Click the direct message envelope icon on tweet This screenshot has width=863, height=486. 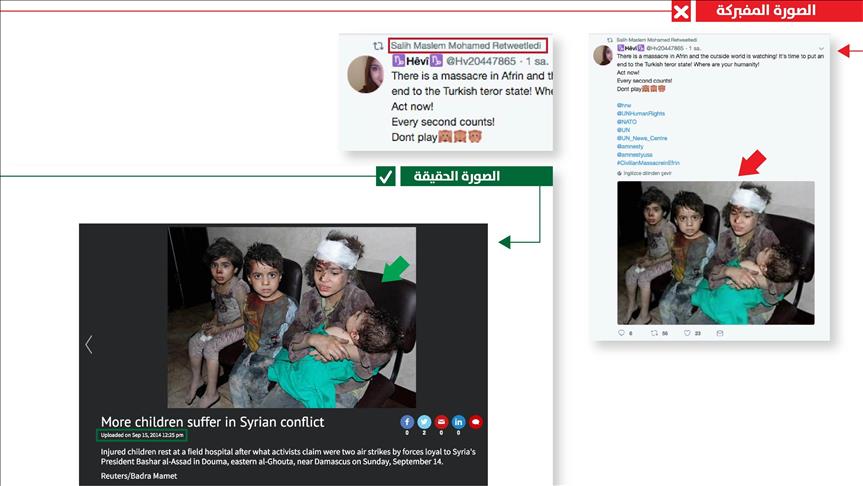[719, 333]
